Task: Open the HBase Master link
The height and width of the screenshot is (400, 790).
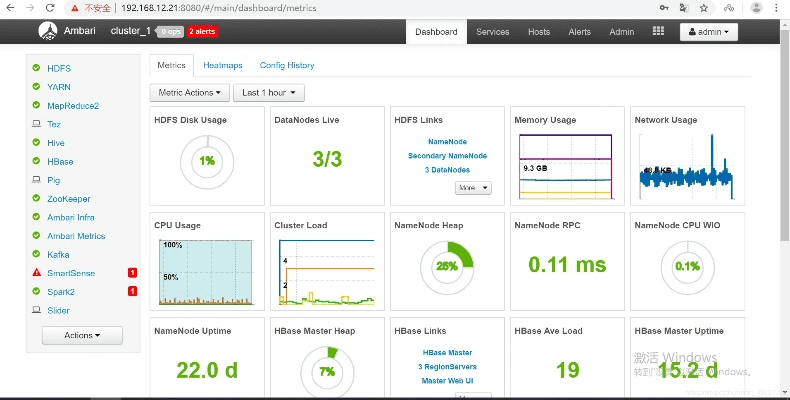Action: (447, 352)
